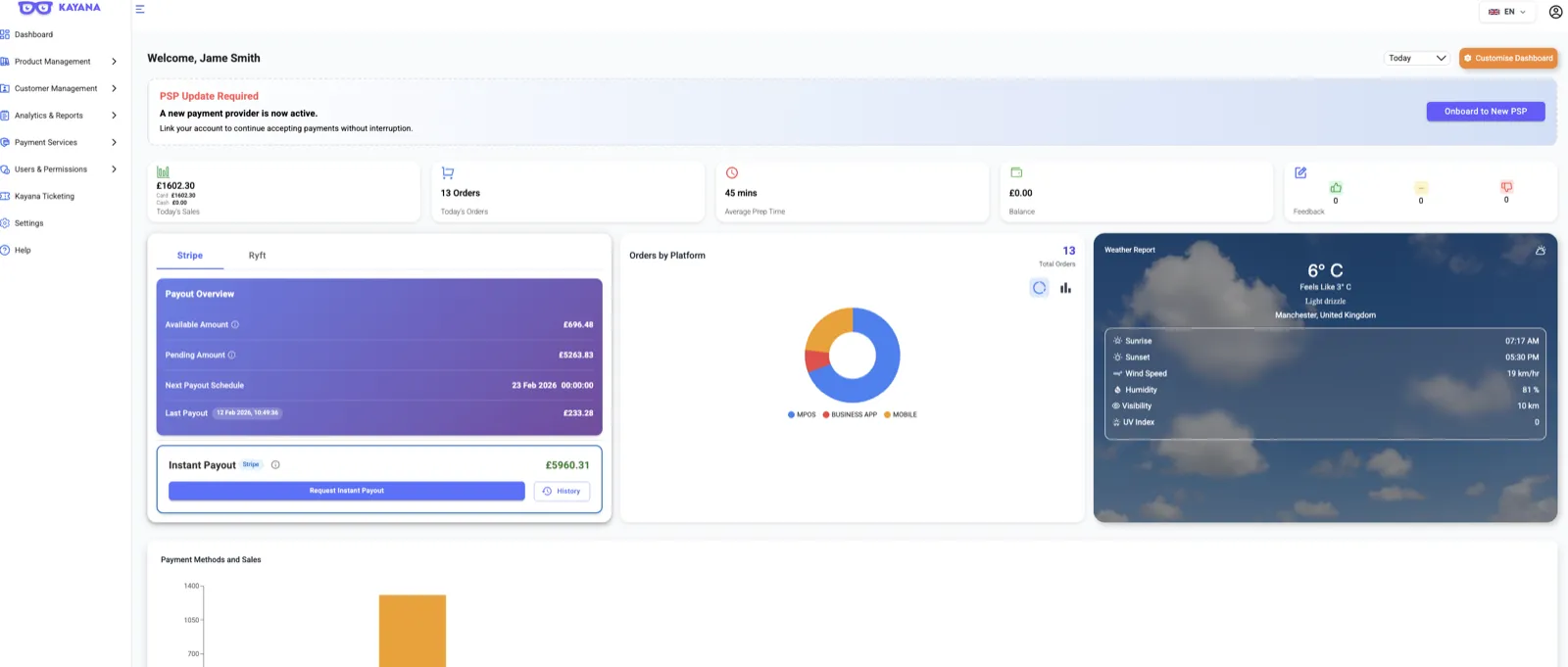
Task: Click the info icon beside Available Amount
Action: coord(235,324)
